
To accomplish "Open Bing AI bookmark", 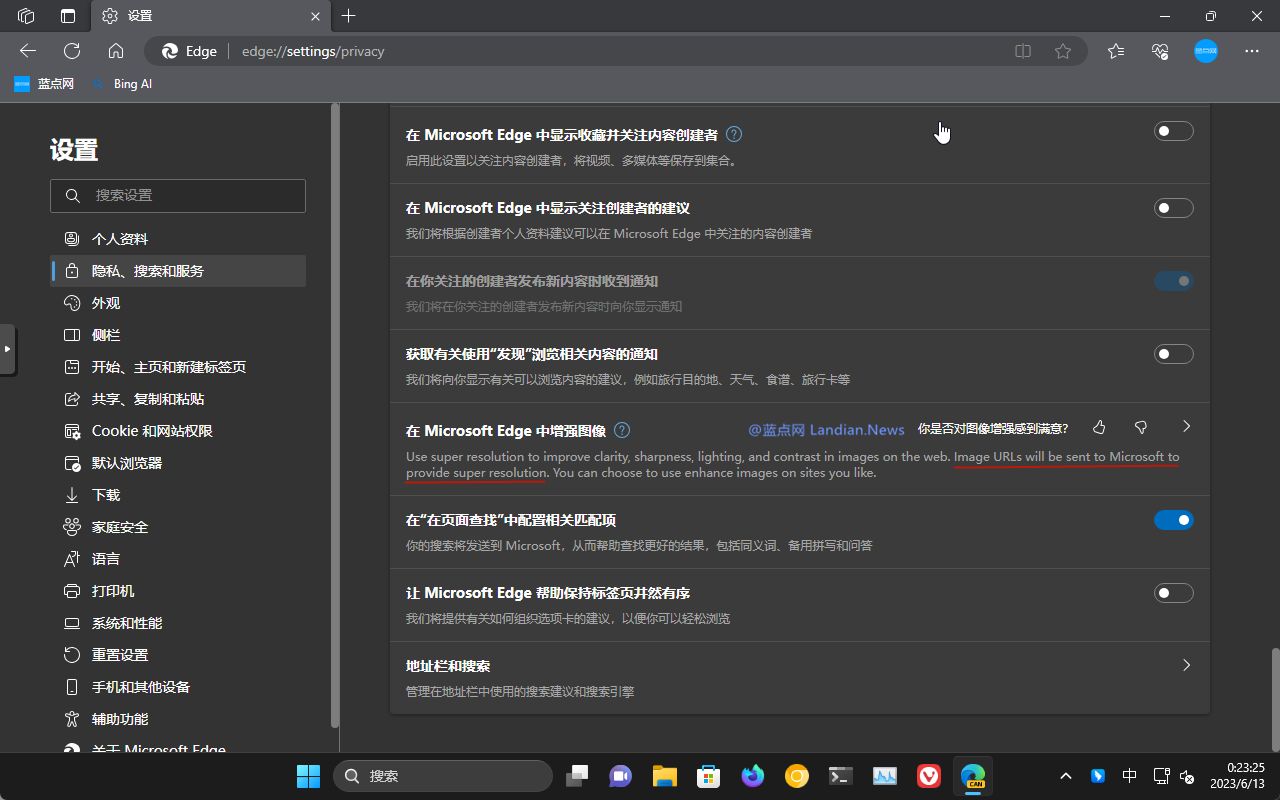I will click(x=121, y=84).
